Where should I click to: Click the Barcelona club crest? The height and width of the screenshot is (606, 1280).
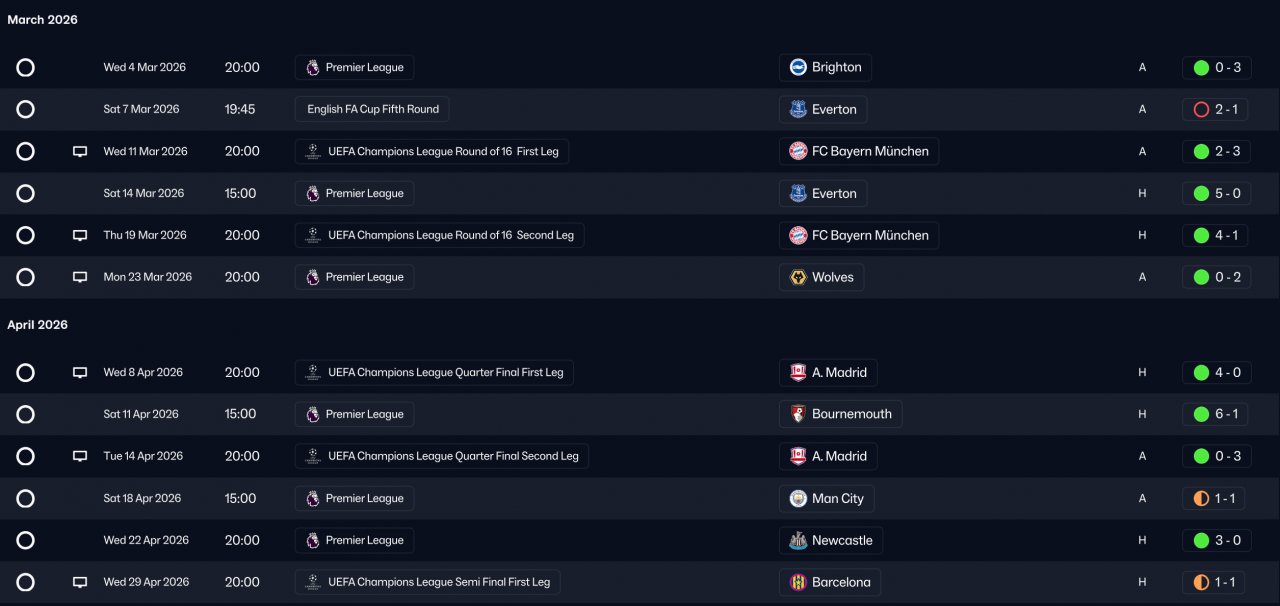(798, 582)
